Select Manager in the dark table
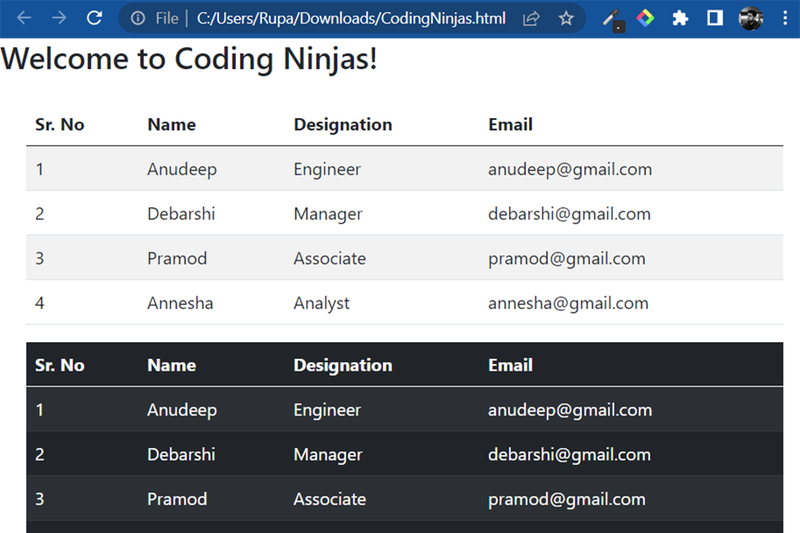This screenshot has width=800, height=533. pos(328,455)
